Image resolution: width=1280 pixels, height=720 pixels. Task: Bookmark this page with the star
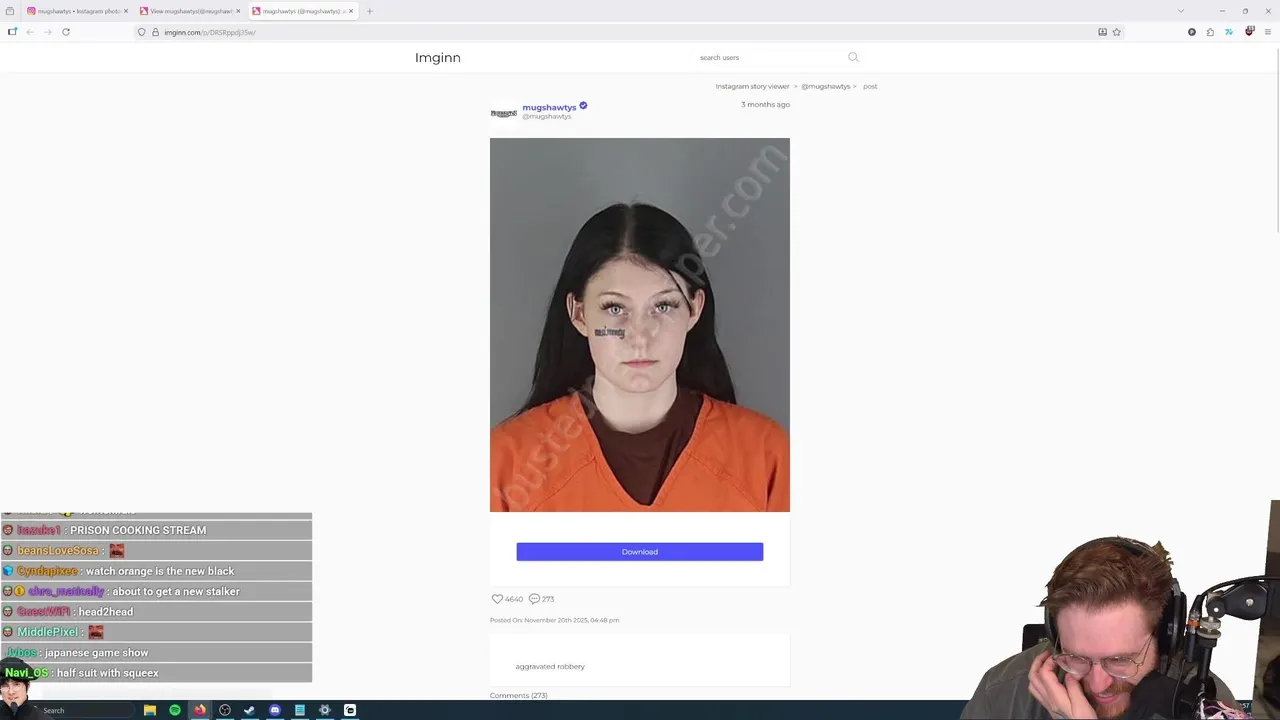tap(1117, 32)
